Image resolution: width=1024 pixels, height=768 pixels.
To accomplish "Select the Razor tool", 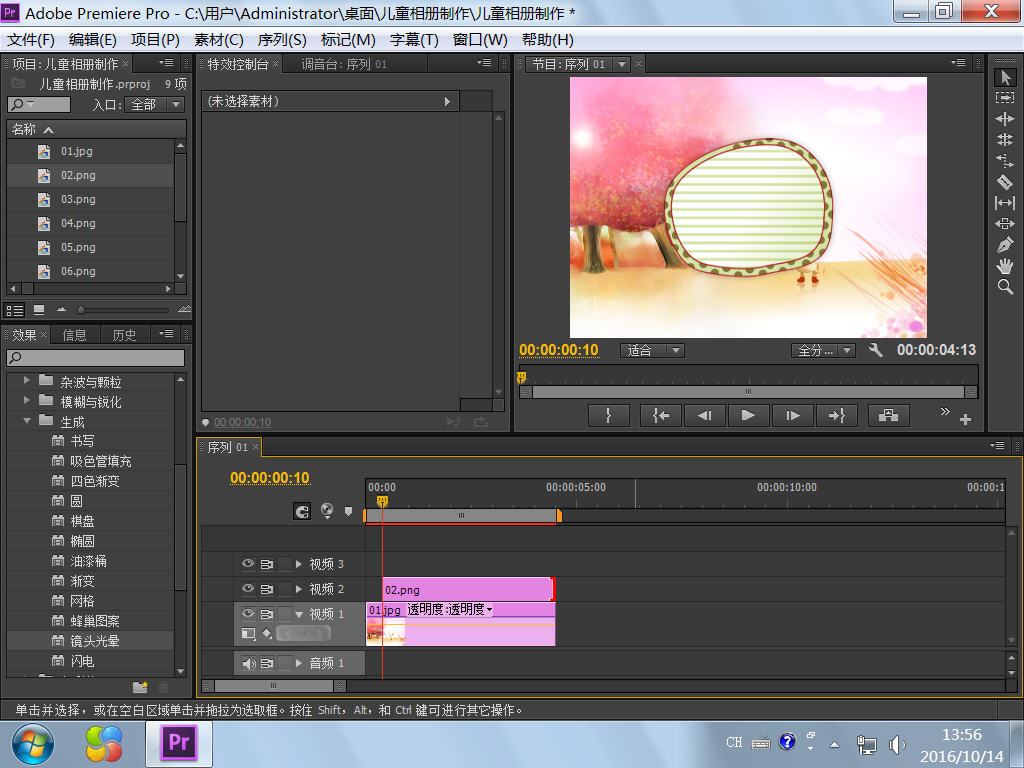I will 1004,182.
